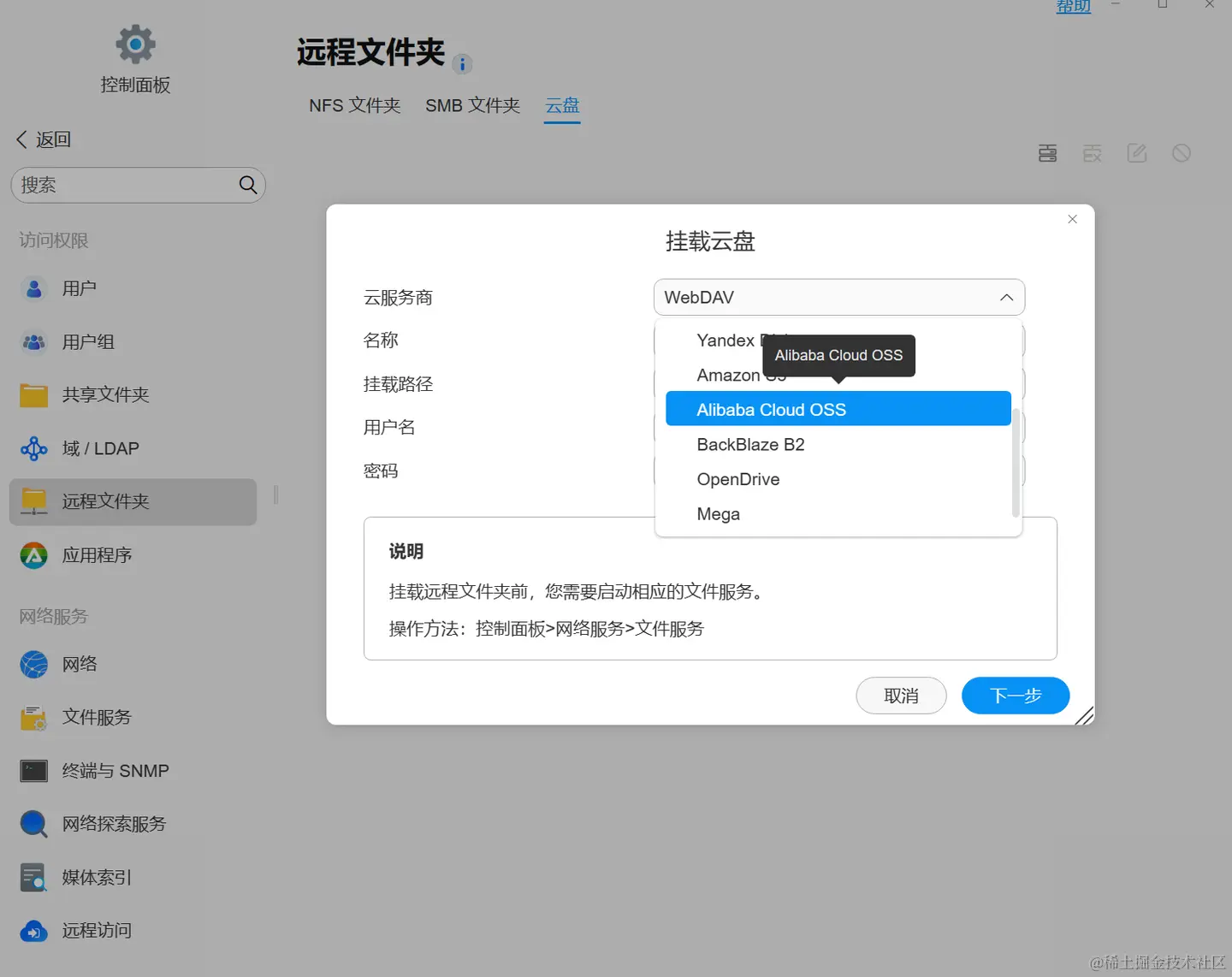
Task: Open 文件服务 in the sidebar
Action: tap(133, 717)
